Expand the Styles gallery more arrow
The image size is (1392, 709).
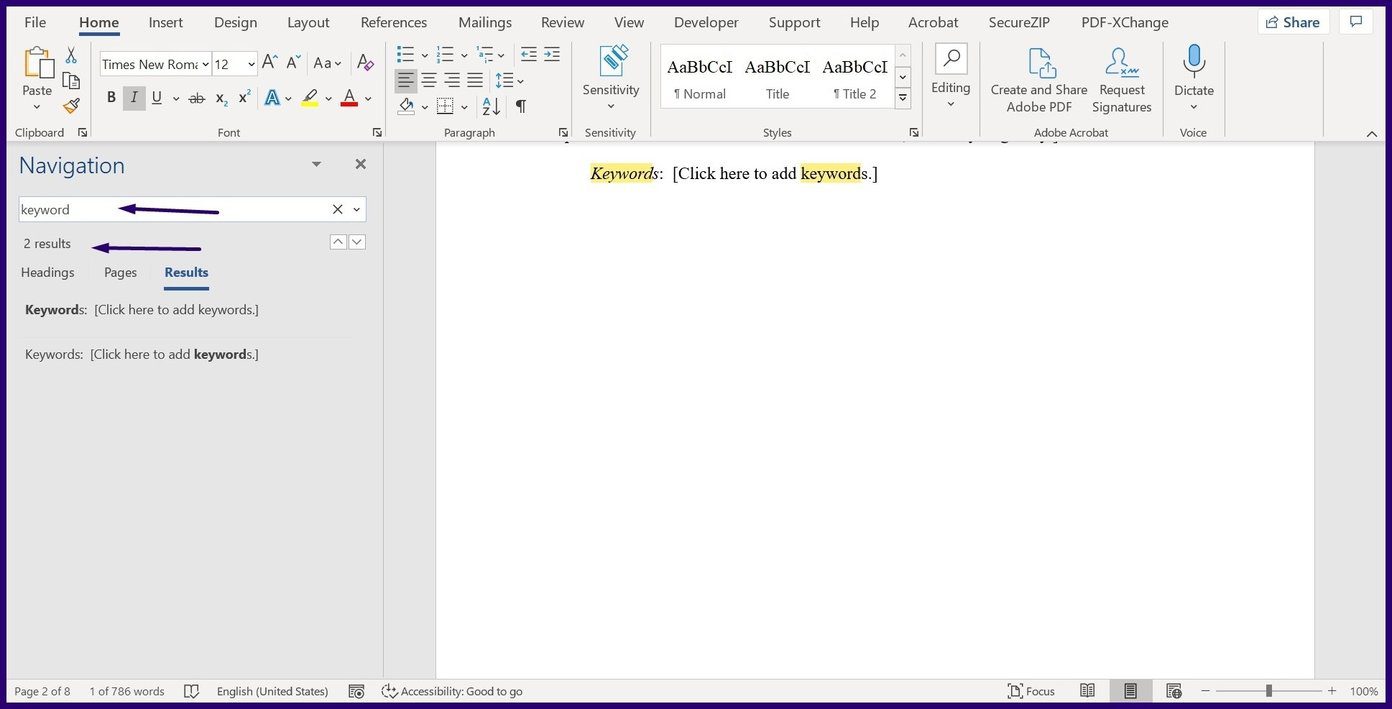click(x=903, y=98)
